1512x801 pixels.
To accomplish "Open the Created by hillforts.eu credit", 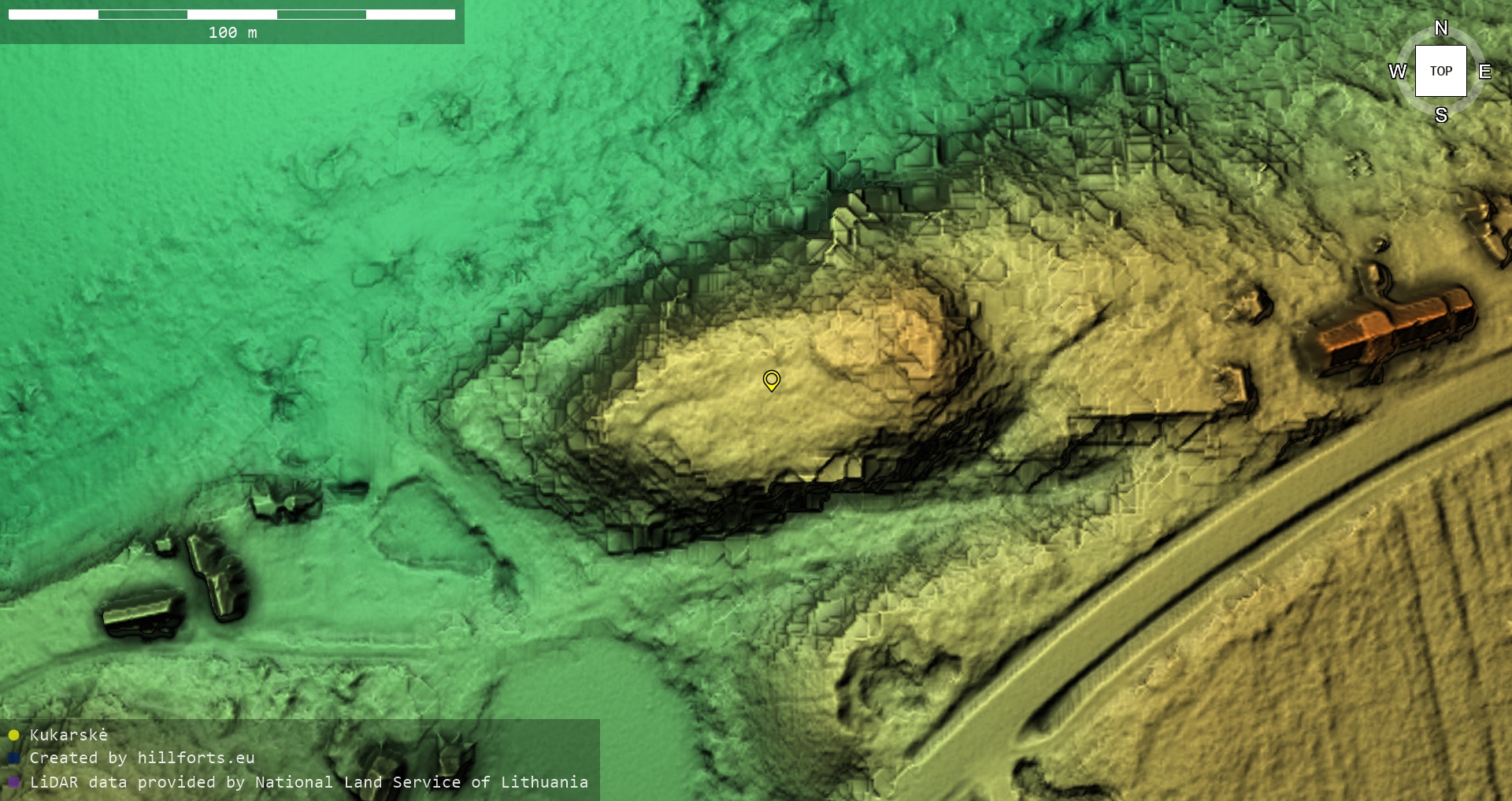I will pos(142,758).
